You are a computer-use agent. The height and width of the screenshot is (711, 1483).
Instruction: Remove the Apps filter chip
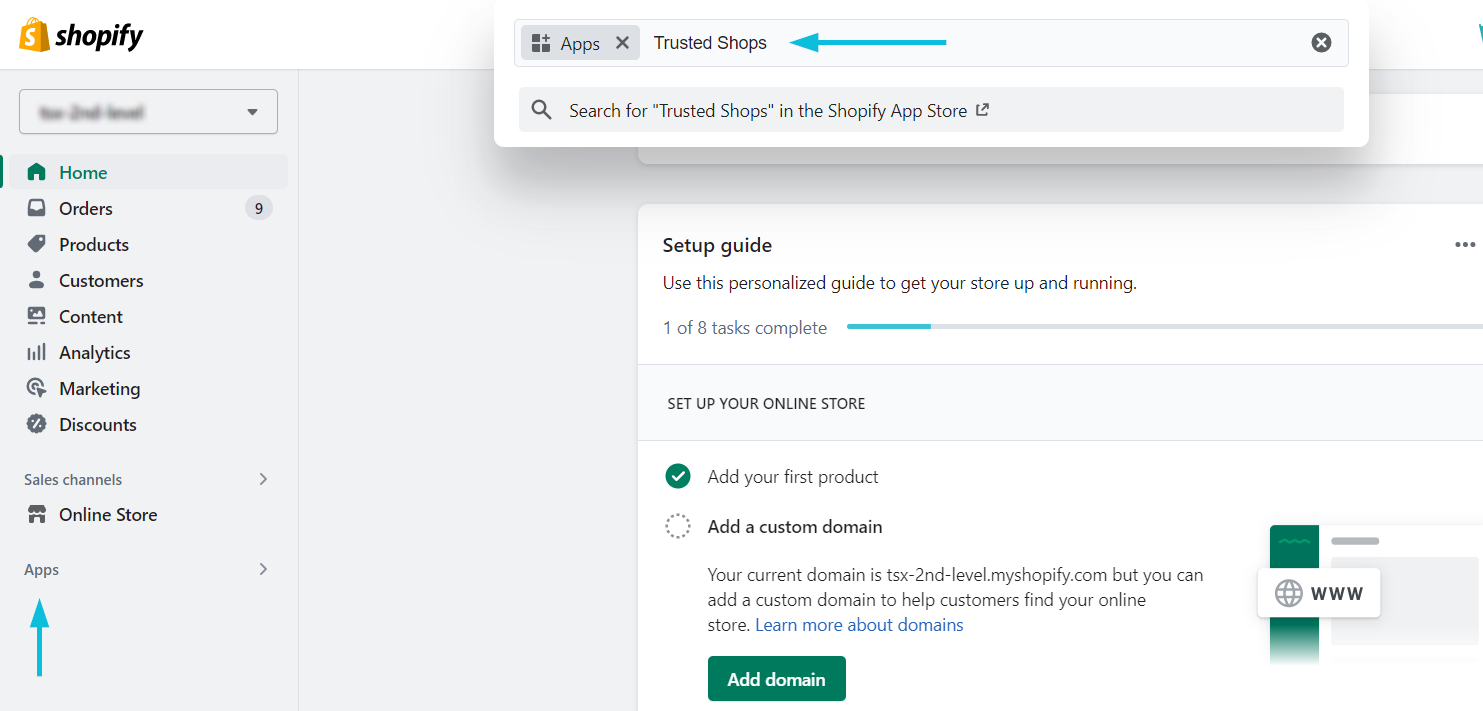622,43
